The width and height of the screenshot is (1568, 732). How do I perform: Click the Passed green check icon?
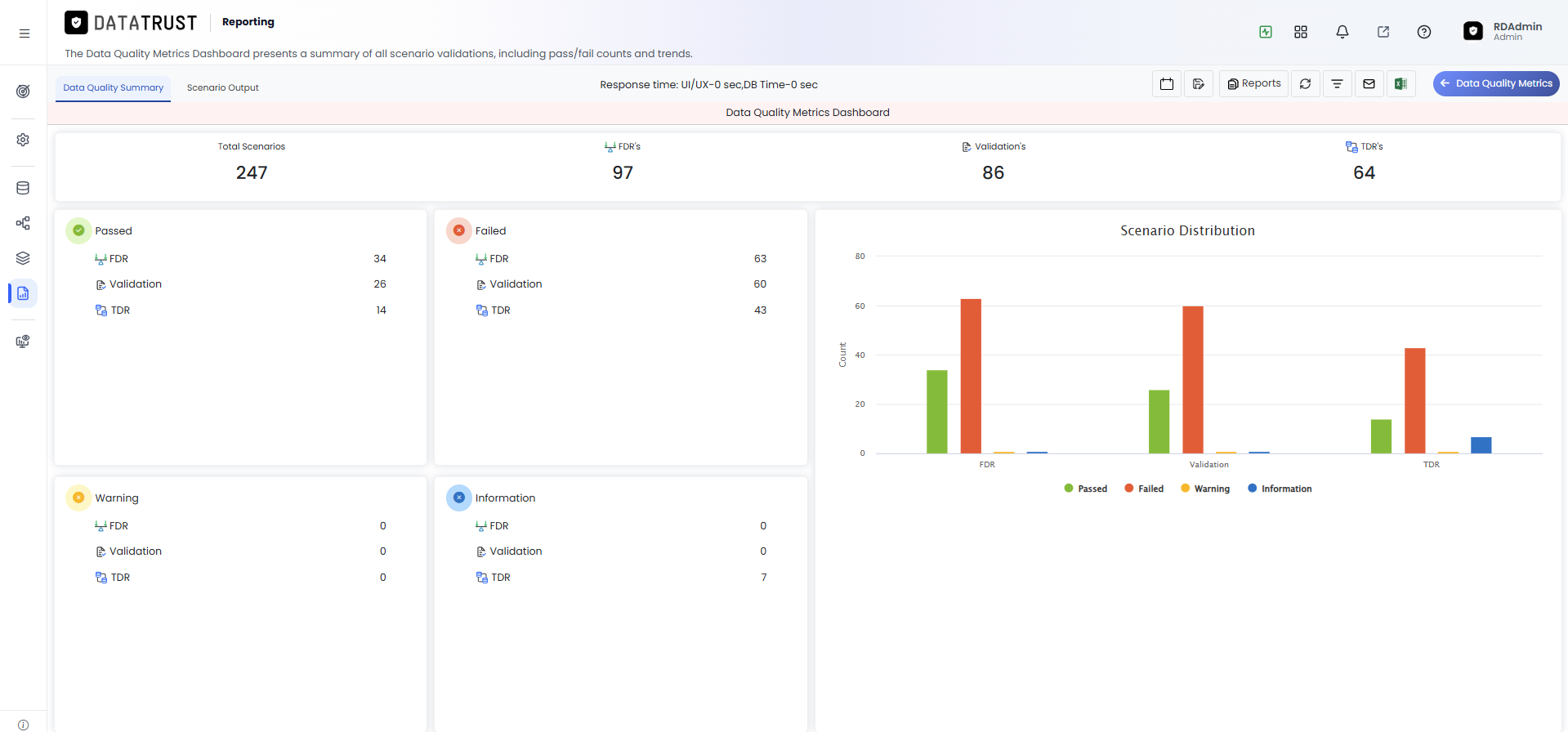78,230
